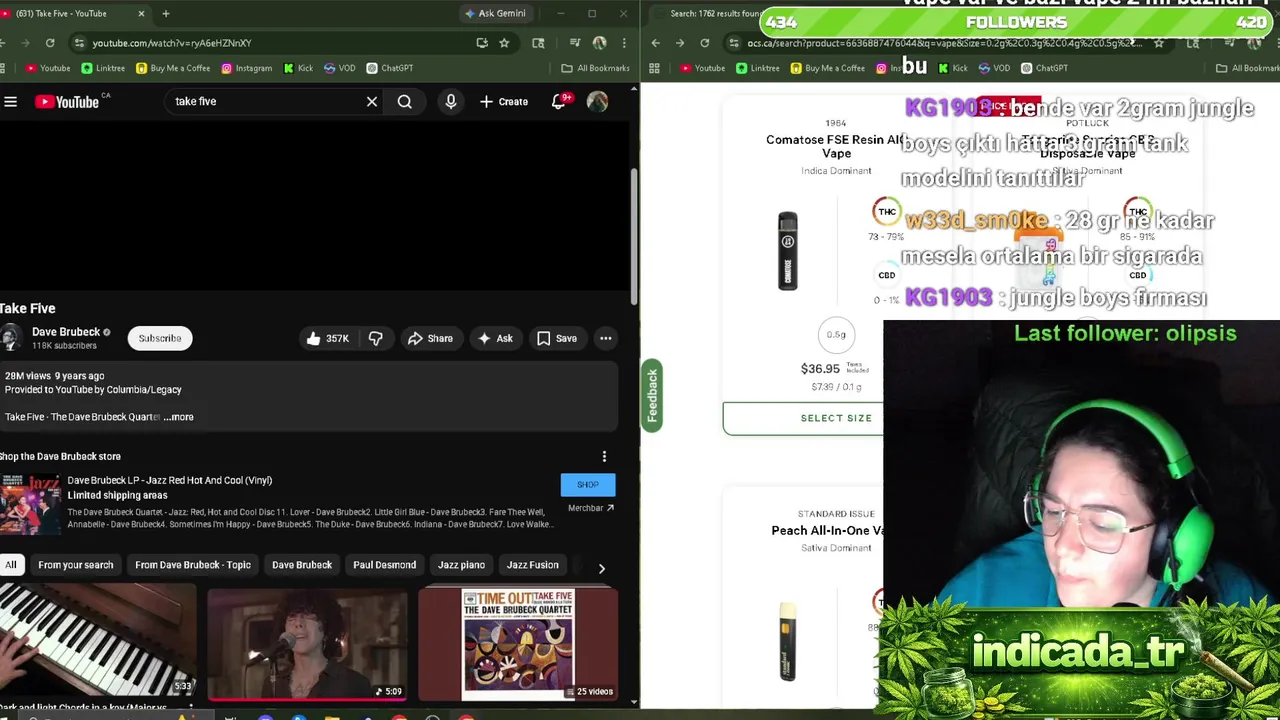Select the Dave Brubeck chip
The image size is (1280, 720).
click(302, 565)
